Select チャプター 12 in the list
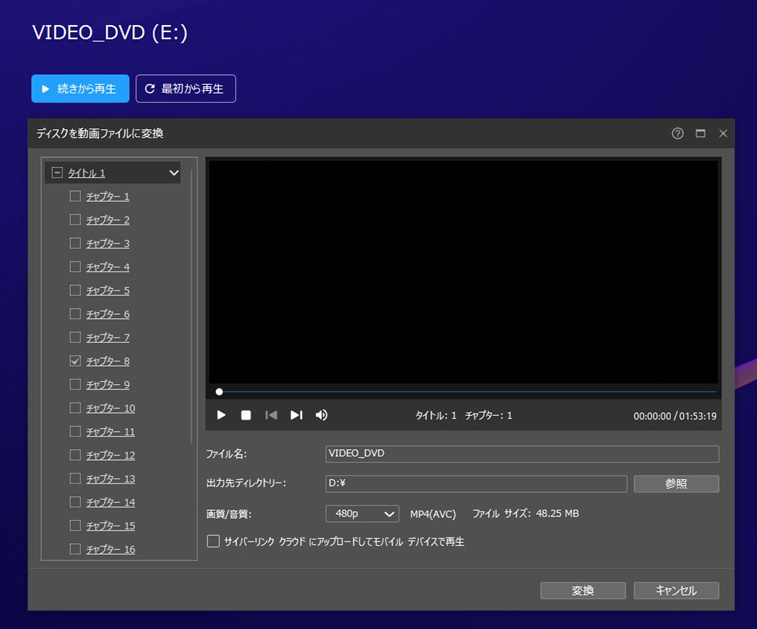 [x=110, y=455]
